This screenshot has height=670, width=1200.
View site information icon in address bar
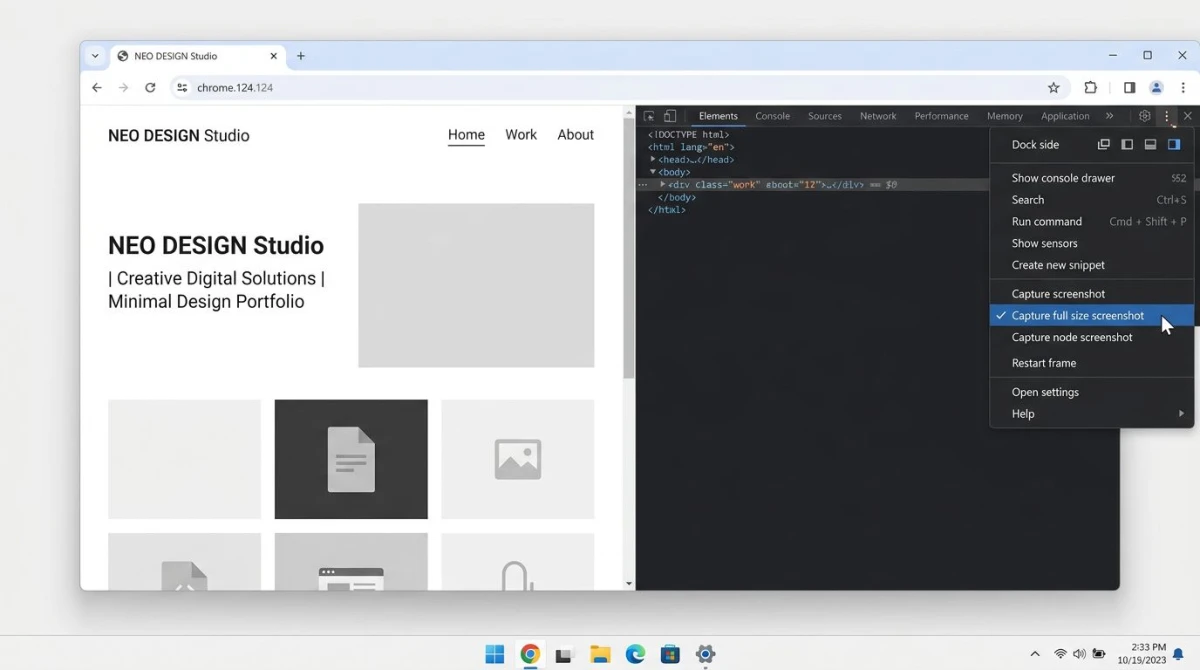coord(182,88)
